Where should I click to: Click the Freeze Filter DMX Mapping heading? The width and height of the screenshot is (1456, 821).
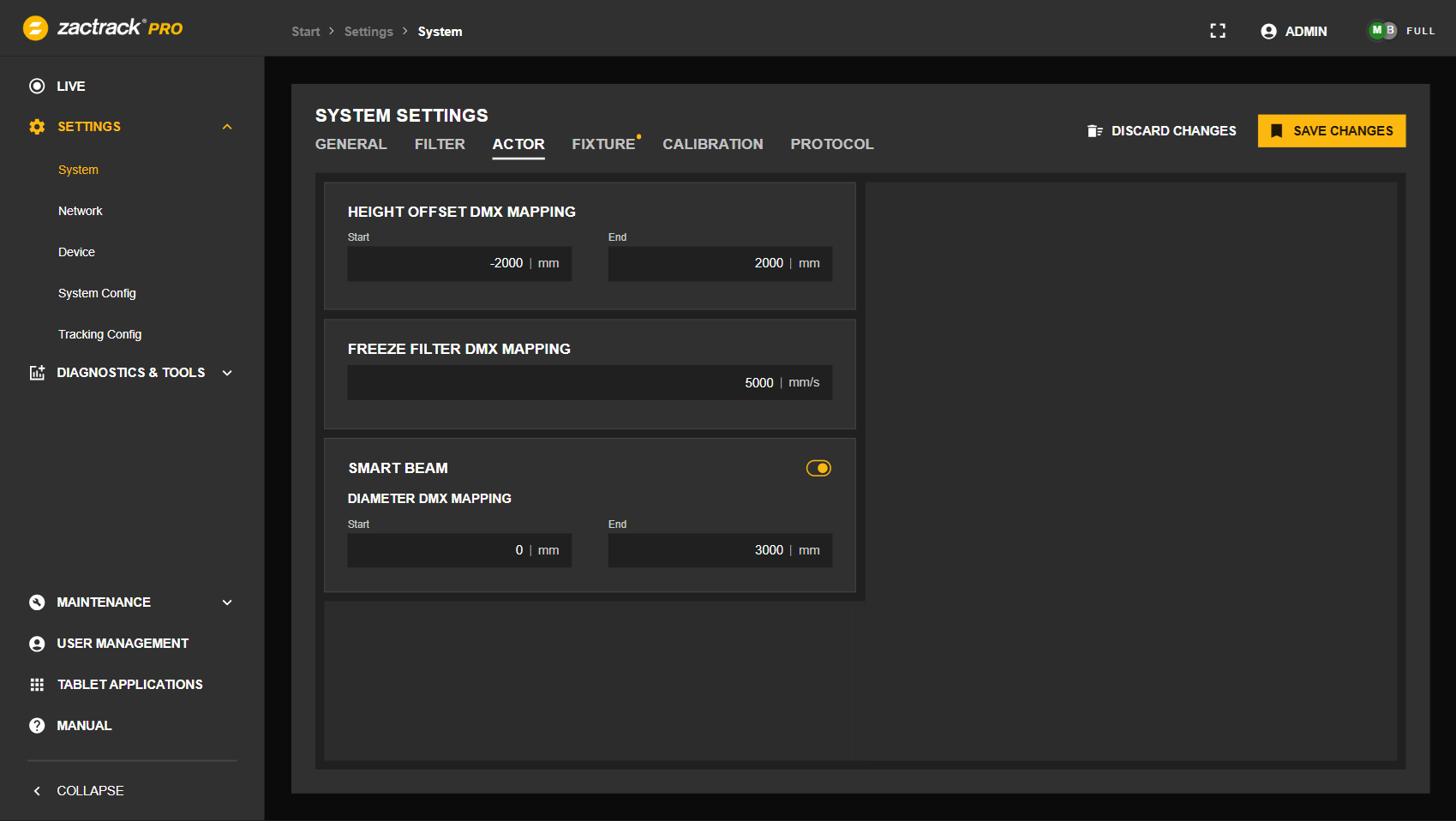pos(459,349)
